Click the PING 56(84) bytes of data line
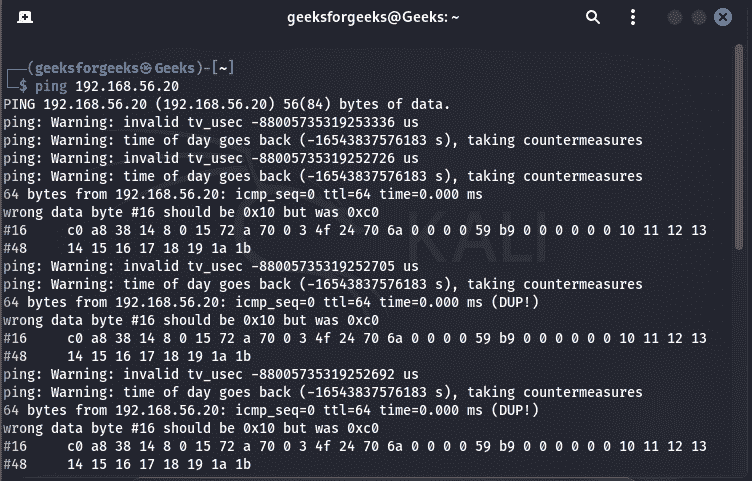The image size is (752, 481). (227, 104)
